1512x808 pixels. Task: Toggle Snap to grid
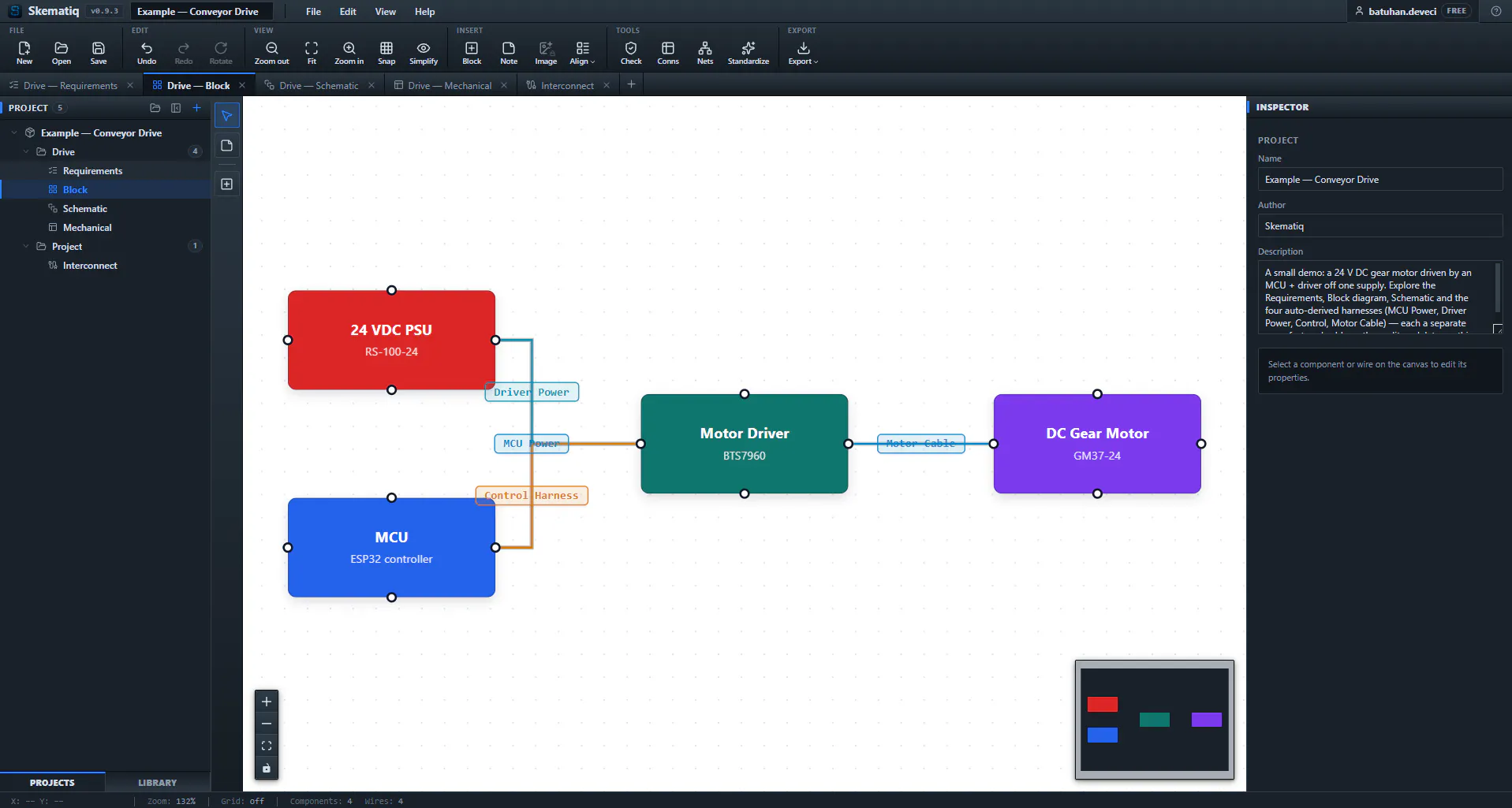point(386,53)
